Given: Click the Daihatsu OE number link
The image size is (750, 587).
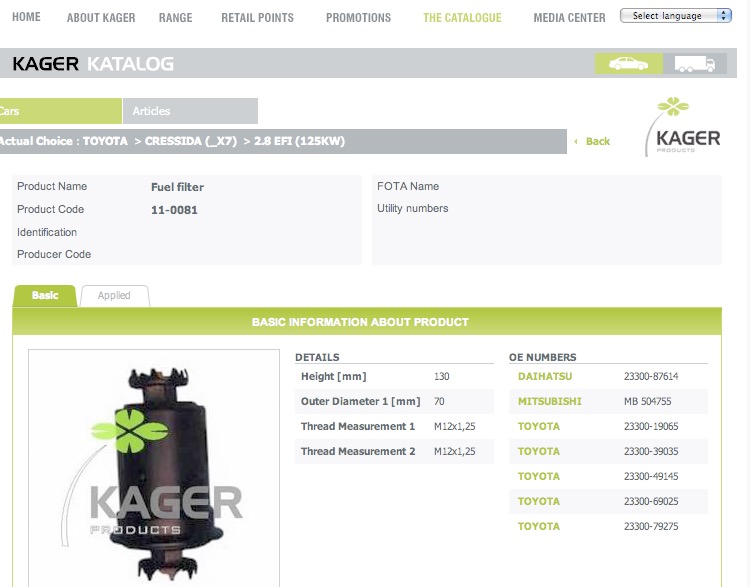Looking at the screenshot, I should click(546, 377).
